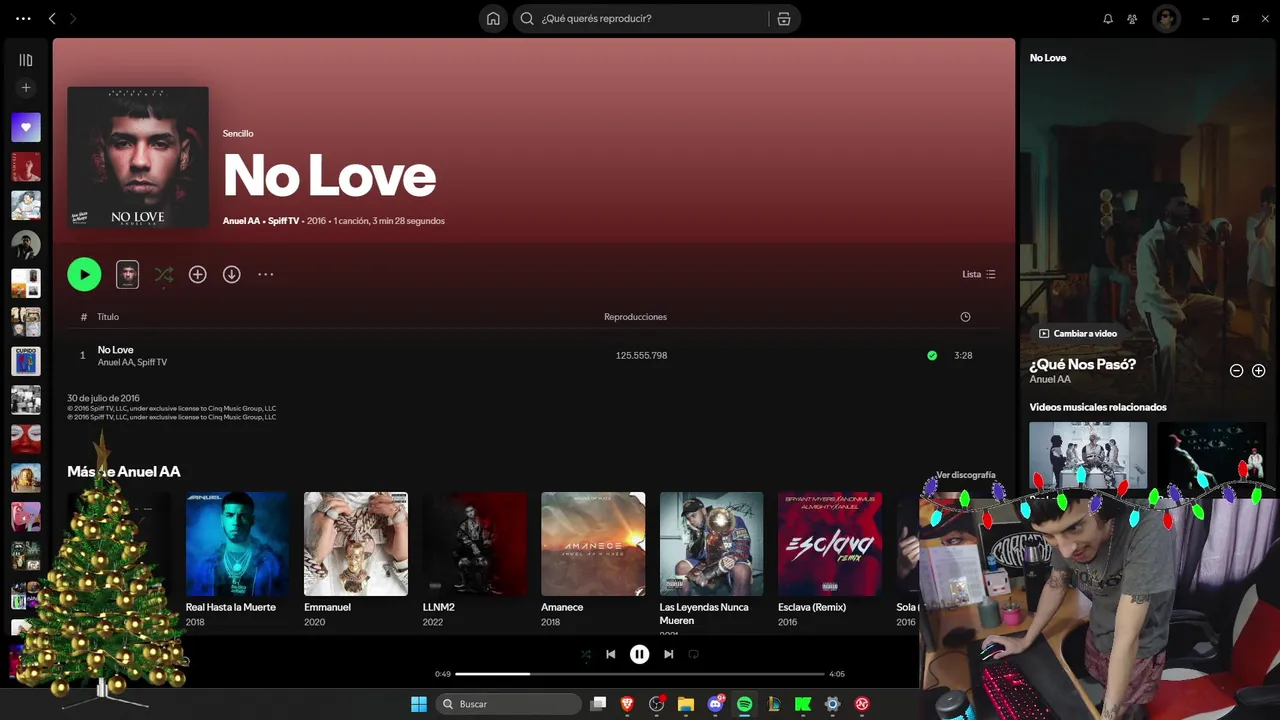Click the magnifier search icon

click(x=527, y=18)
